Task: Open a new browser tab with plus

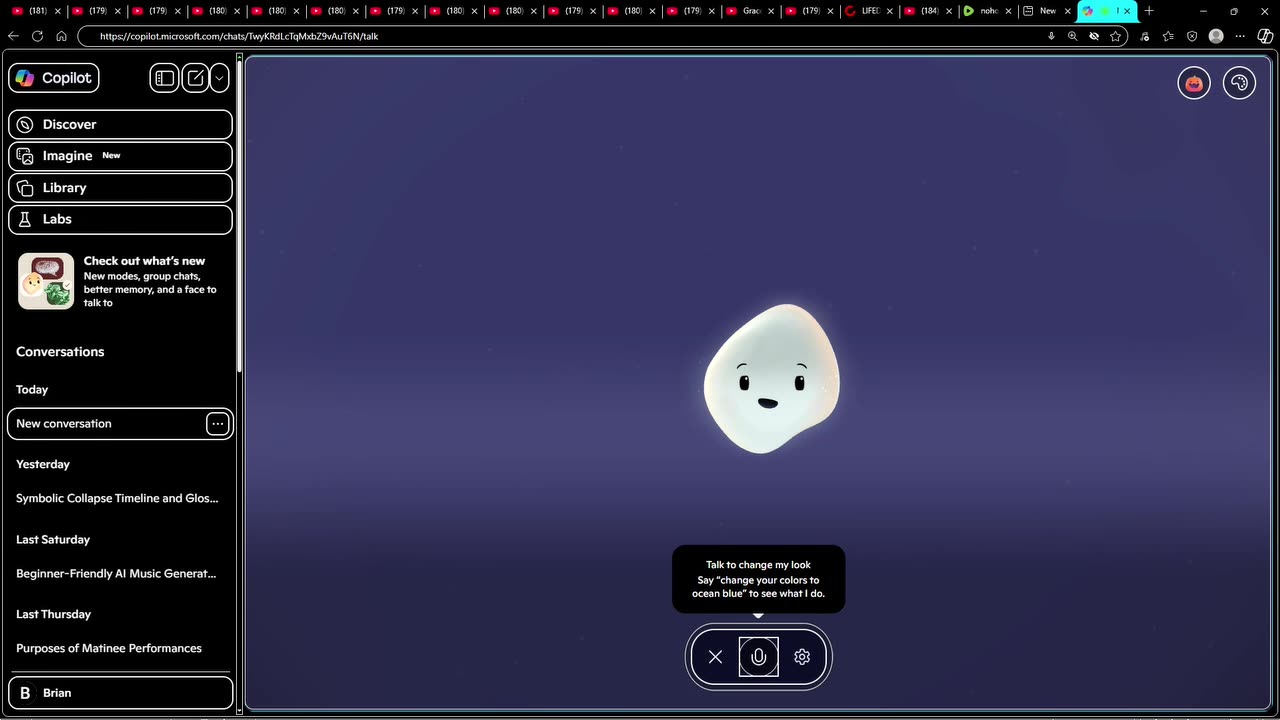Action: point(1149,11)
